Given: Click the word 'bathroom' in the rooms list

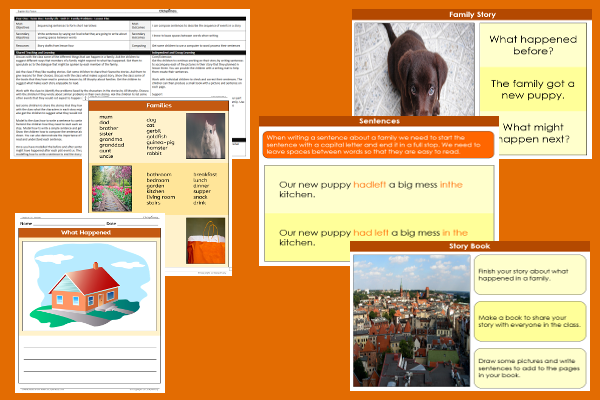Looking at the screenshot, I should 159,174.
